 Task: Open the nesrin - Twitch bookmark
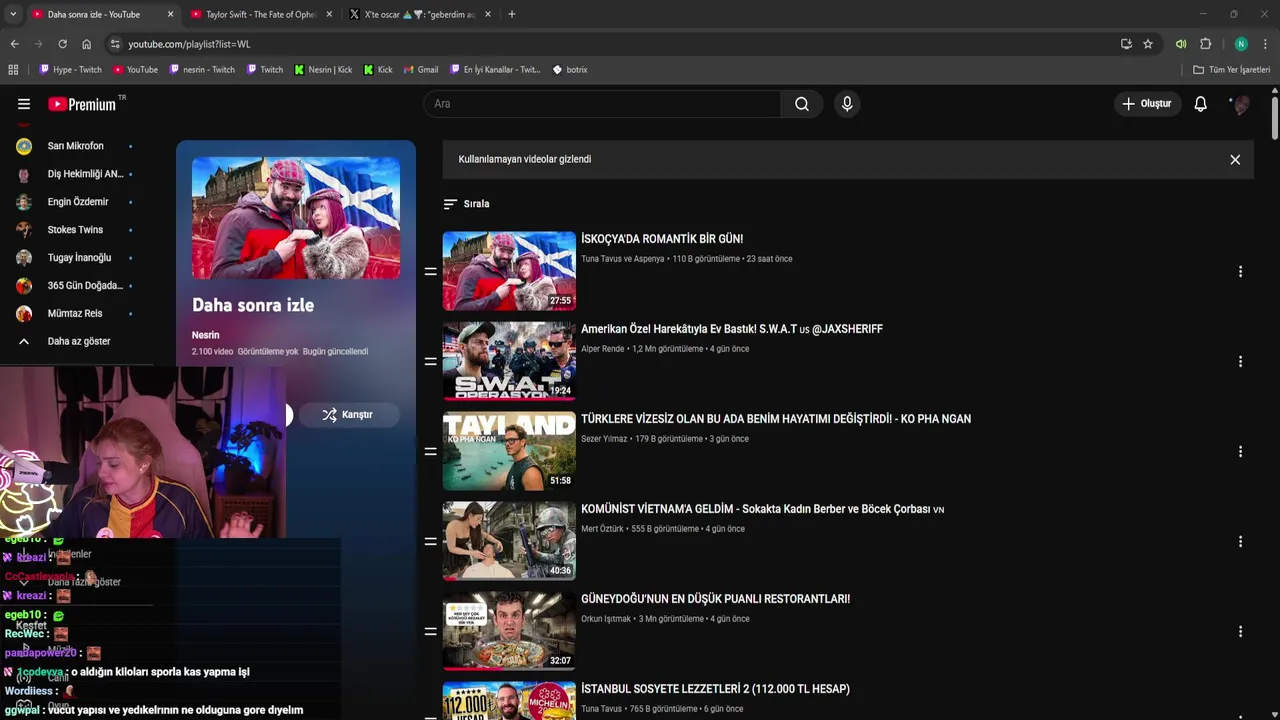[x=202, y=70]
